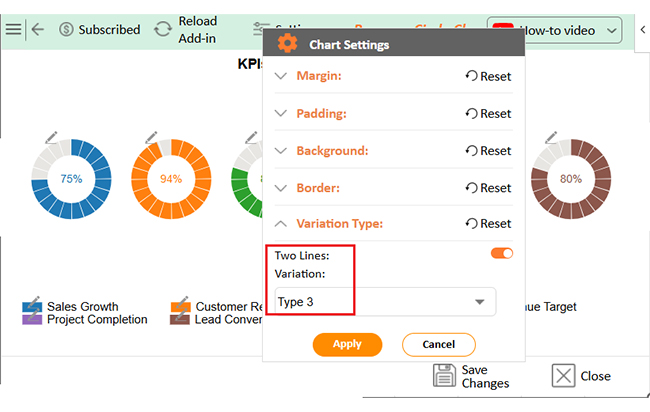The width and height of the screenshot is (650, 412).
Task: Expand the Margin section
Action: point(282,76)
